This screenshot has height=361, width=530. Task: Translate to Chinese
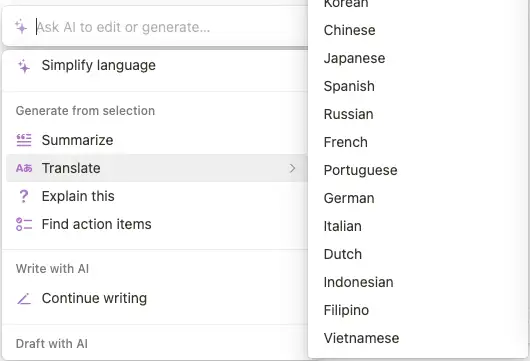click(x=350, y=30)
